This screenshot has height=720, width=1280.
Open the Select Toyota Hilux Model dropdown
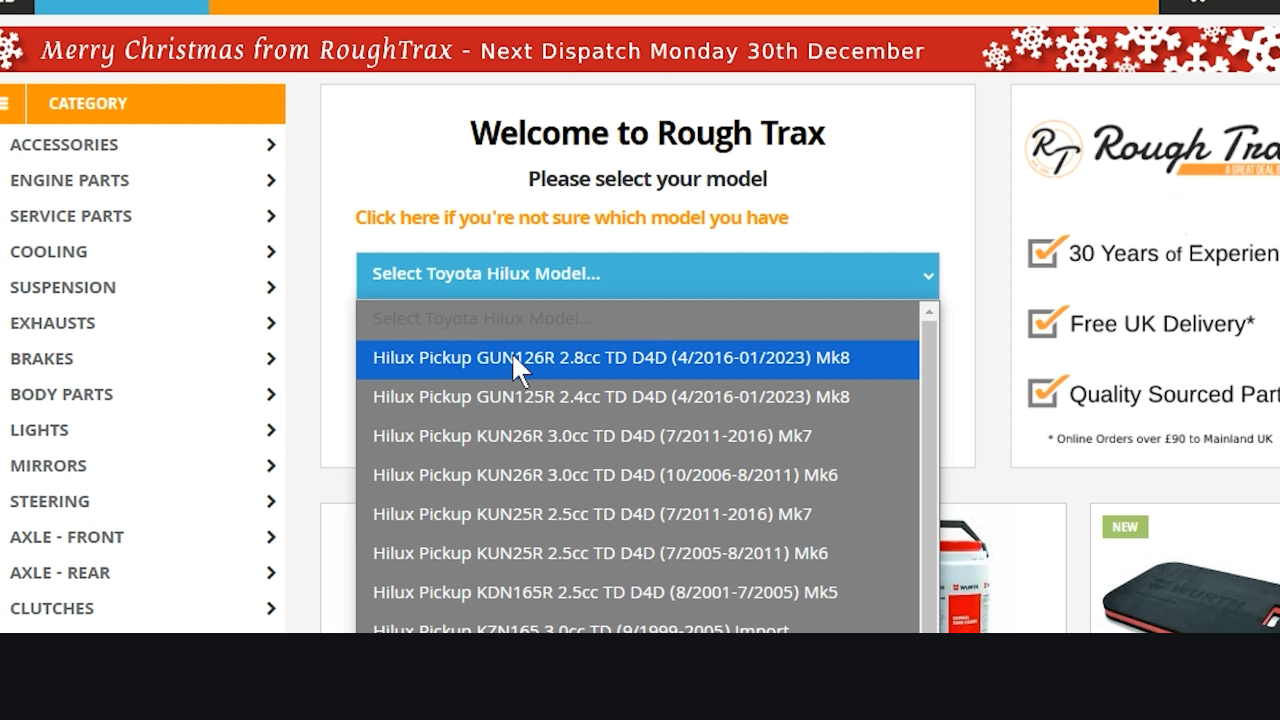(x=647, y=274)
